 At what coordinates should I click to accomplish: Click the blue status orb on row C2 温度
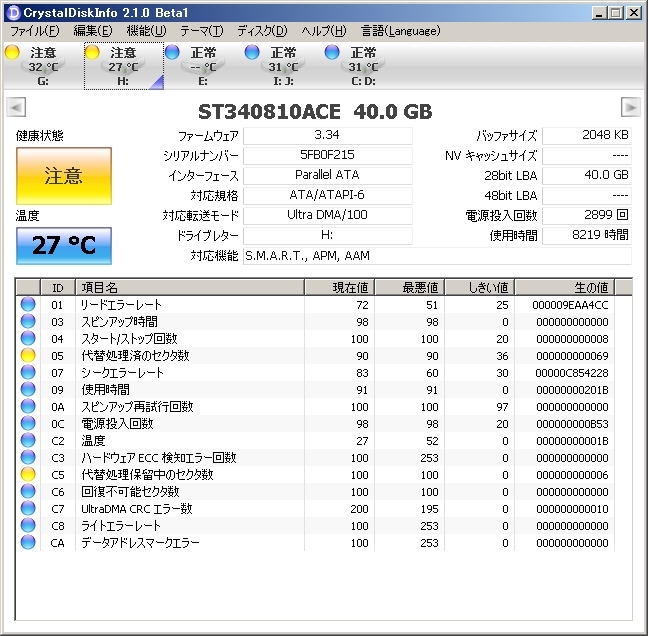point(28,441)
